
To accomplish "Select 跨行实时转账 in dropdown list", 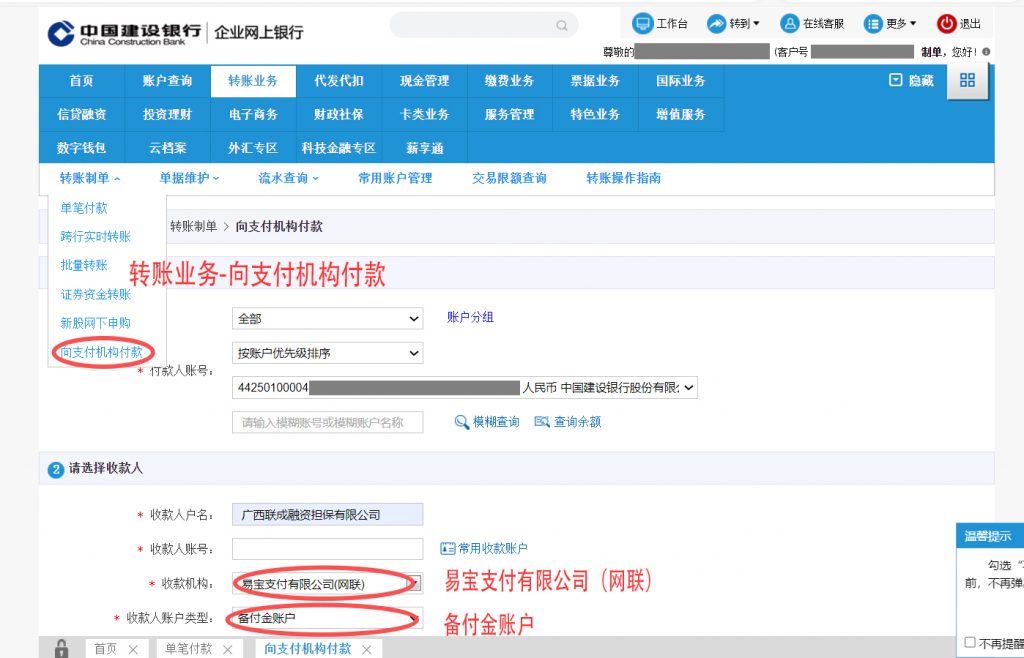I will point(96,236).
